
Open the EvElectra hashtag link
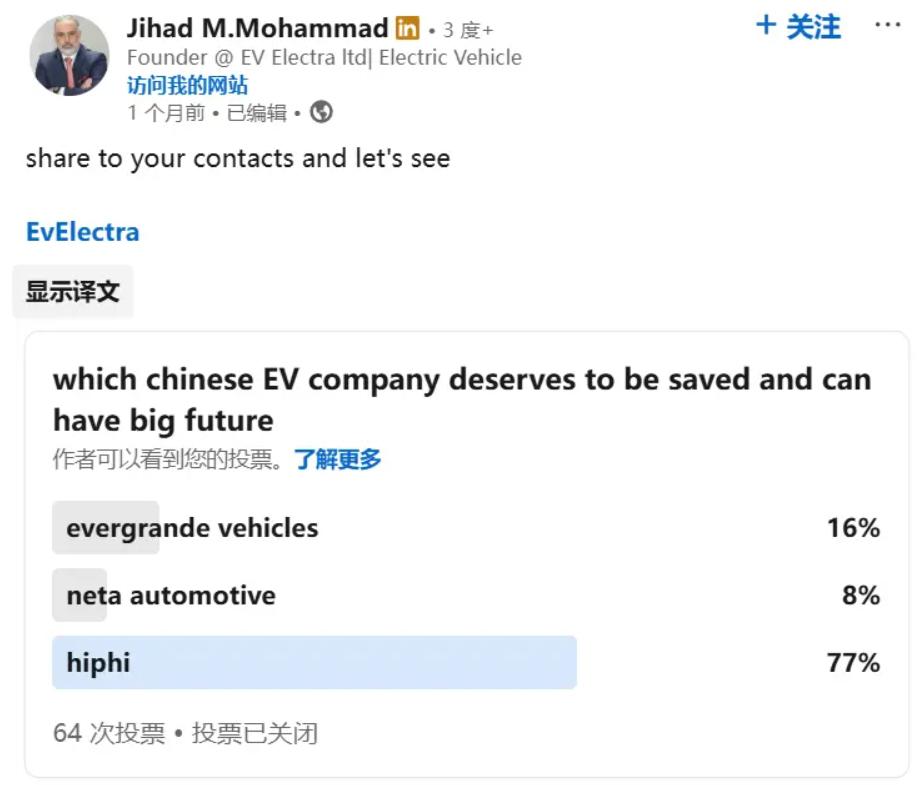pyautogui.click(x=83, y=232)
